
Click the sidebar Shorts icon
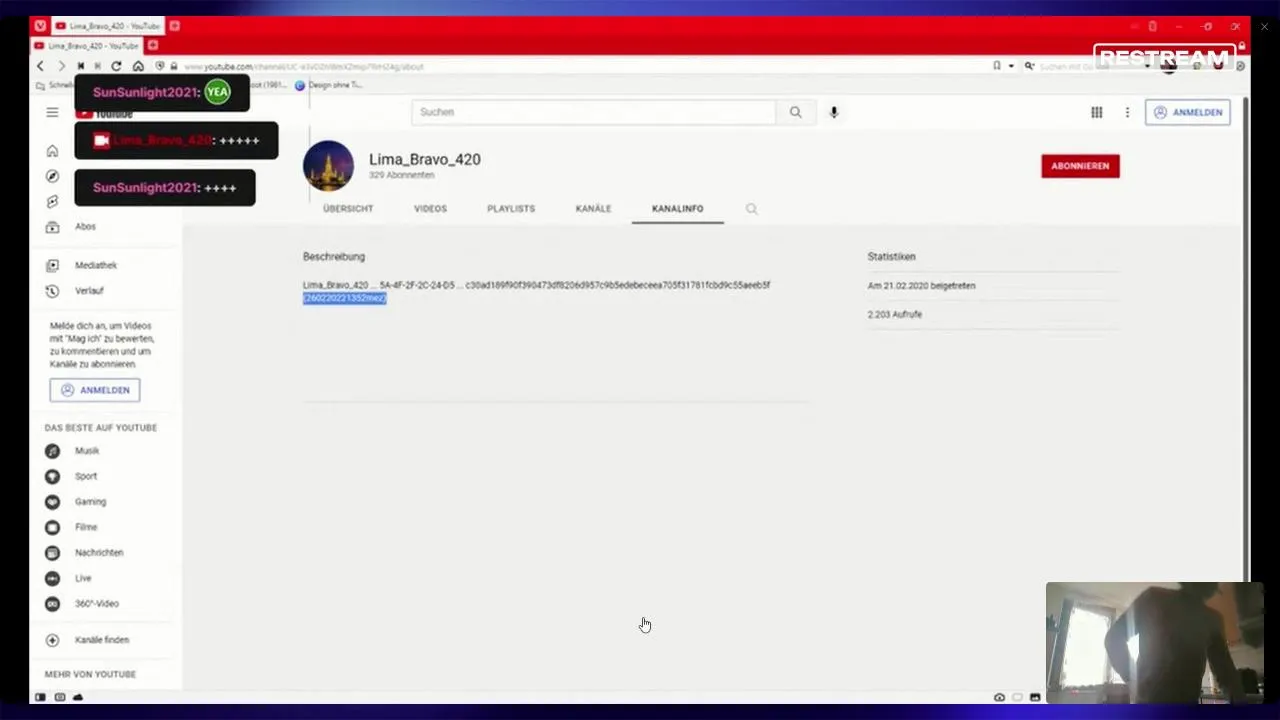point(52,201)
